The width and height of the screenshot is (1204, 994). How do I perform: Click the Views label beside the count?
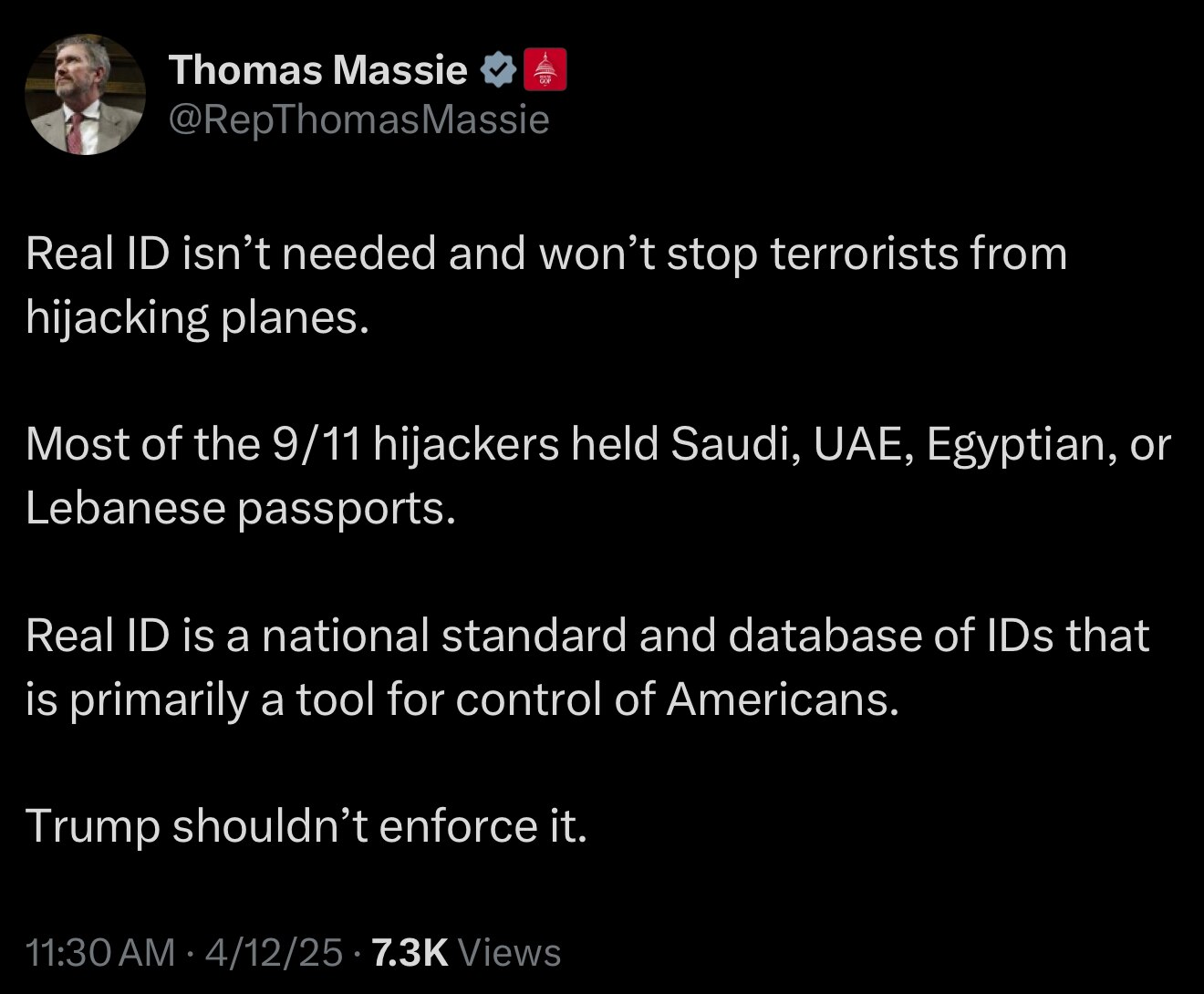pyautogui.click(x=512, y=951)
